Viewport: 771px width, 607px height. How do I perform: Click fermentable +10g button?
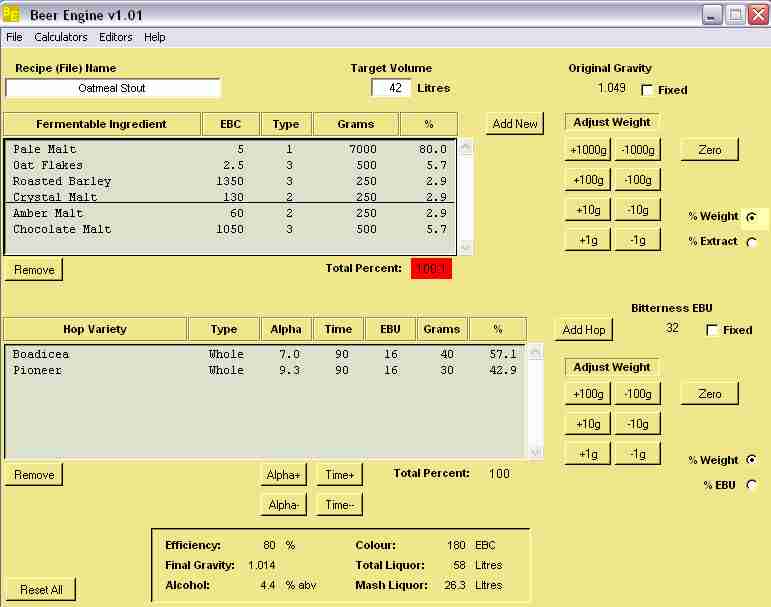tap(588, 210)
